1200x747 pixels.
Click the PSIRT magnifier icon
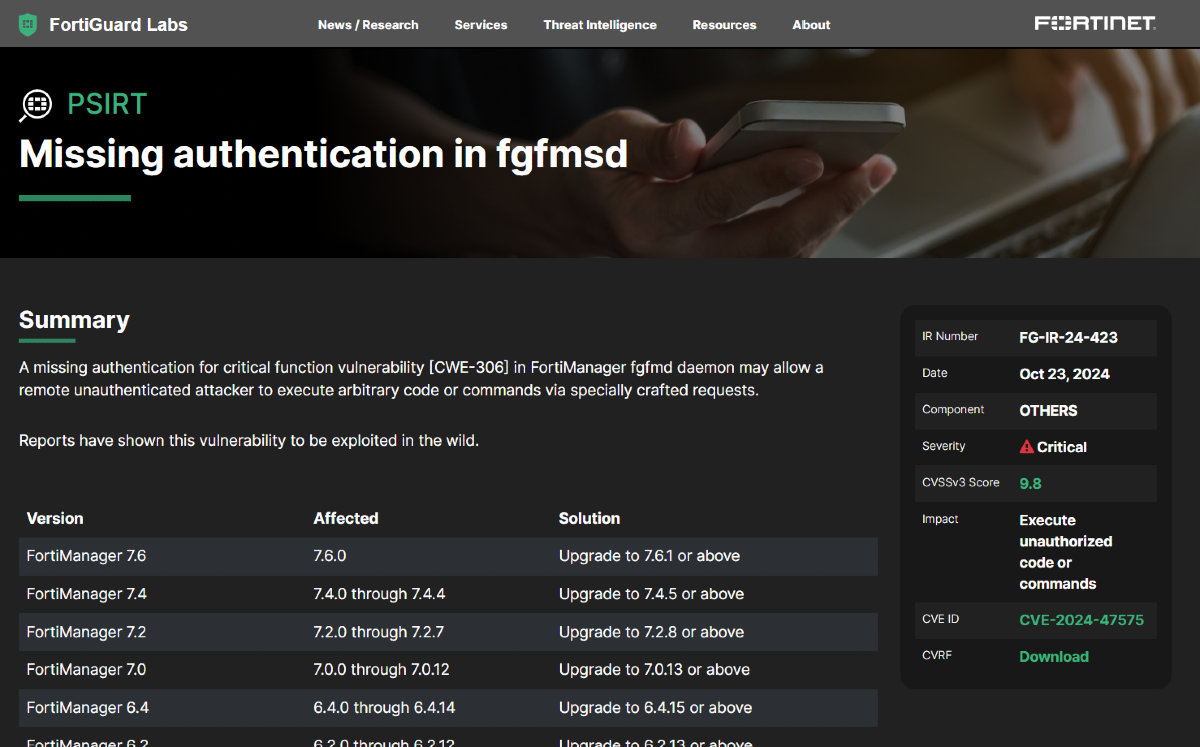click(36, 104)
